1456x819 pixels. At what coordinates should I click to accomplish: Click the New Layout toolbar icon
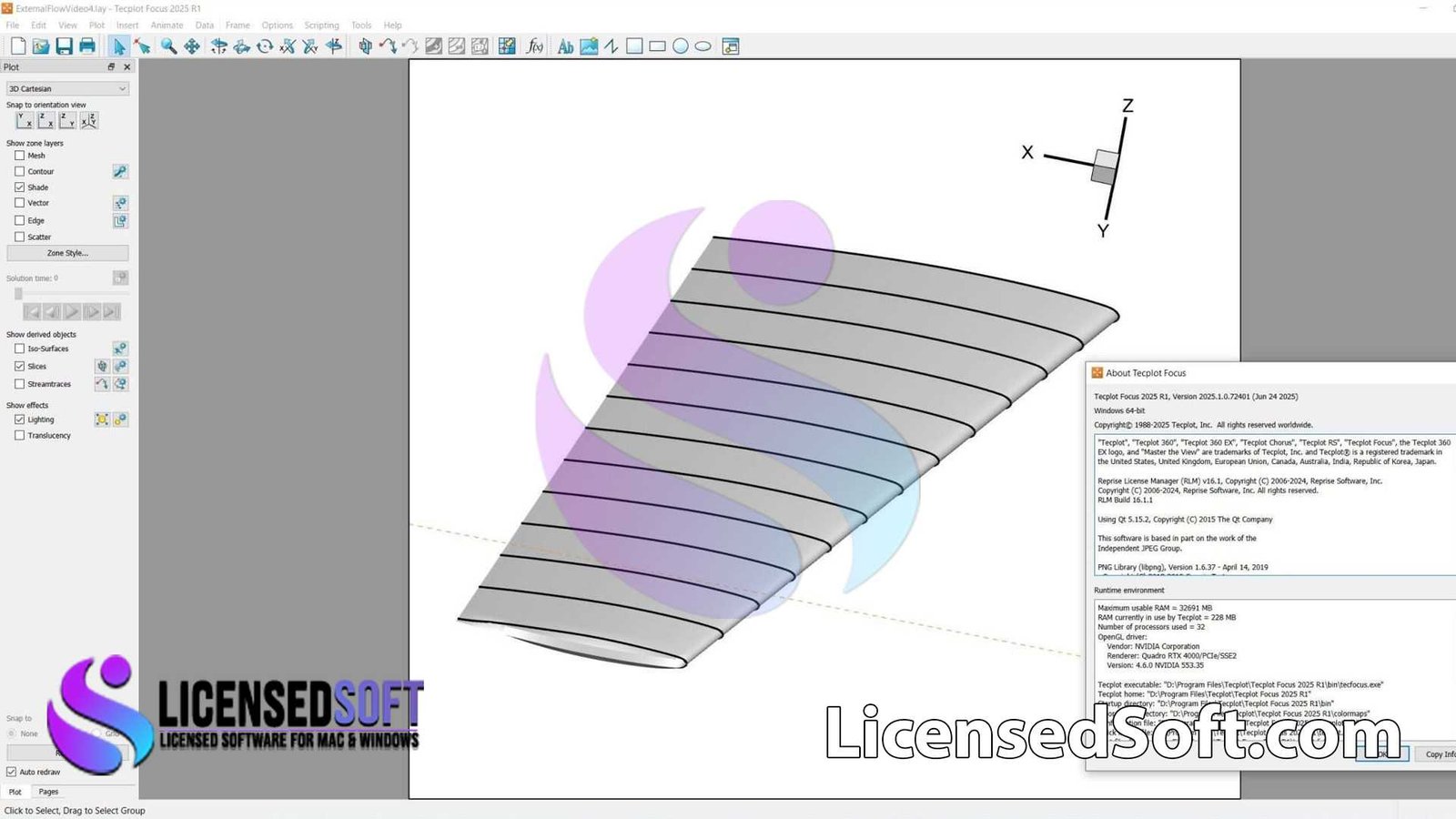click(18, 45)
